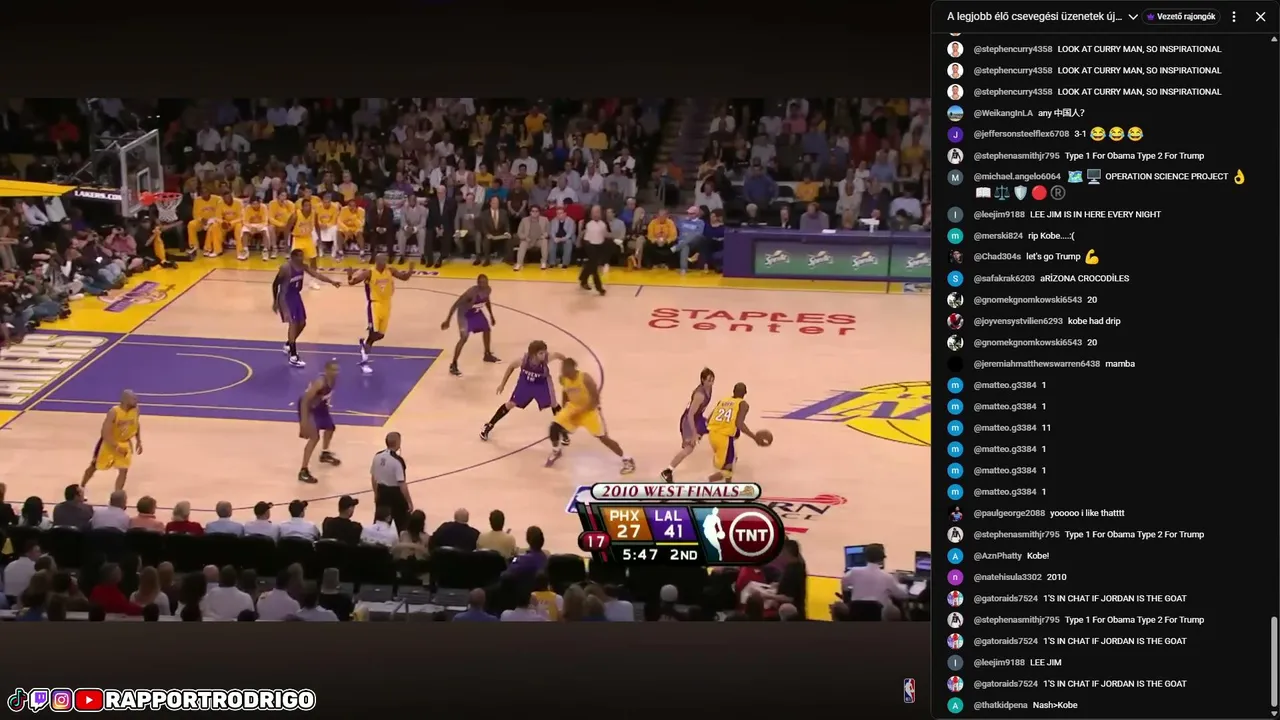Click the avatar of @jeffersonsteelflex6708
Image resolution: width=1280 pixels, height=720 pixels.
click(955, 134)
